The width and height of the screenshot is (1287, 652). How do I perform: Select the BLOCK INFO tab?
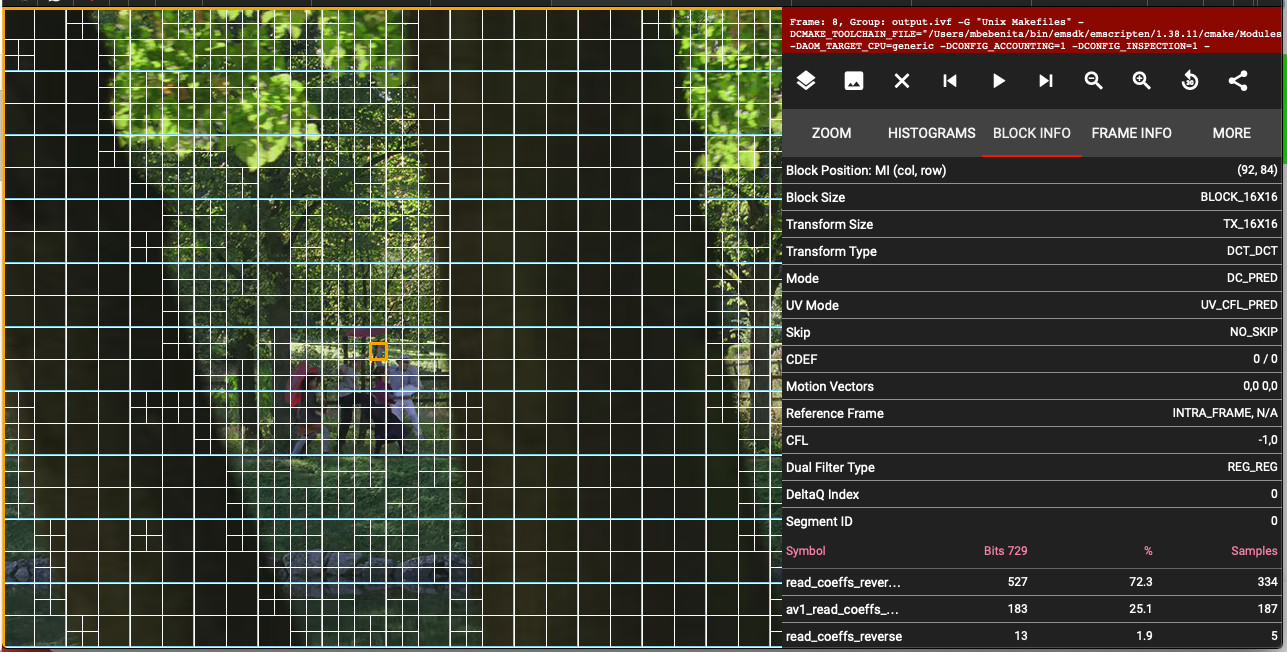click(x=1032, y=133)
